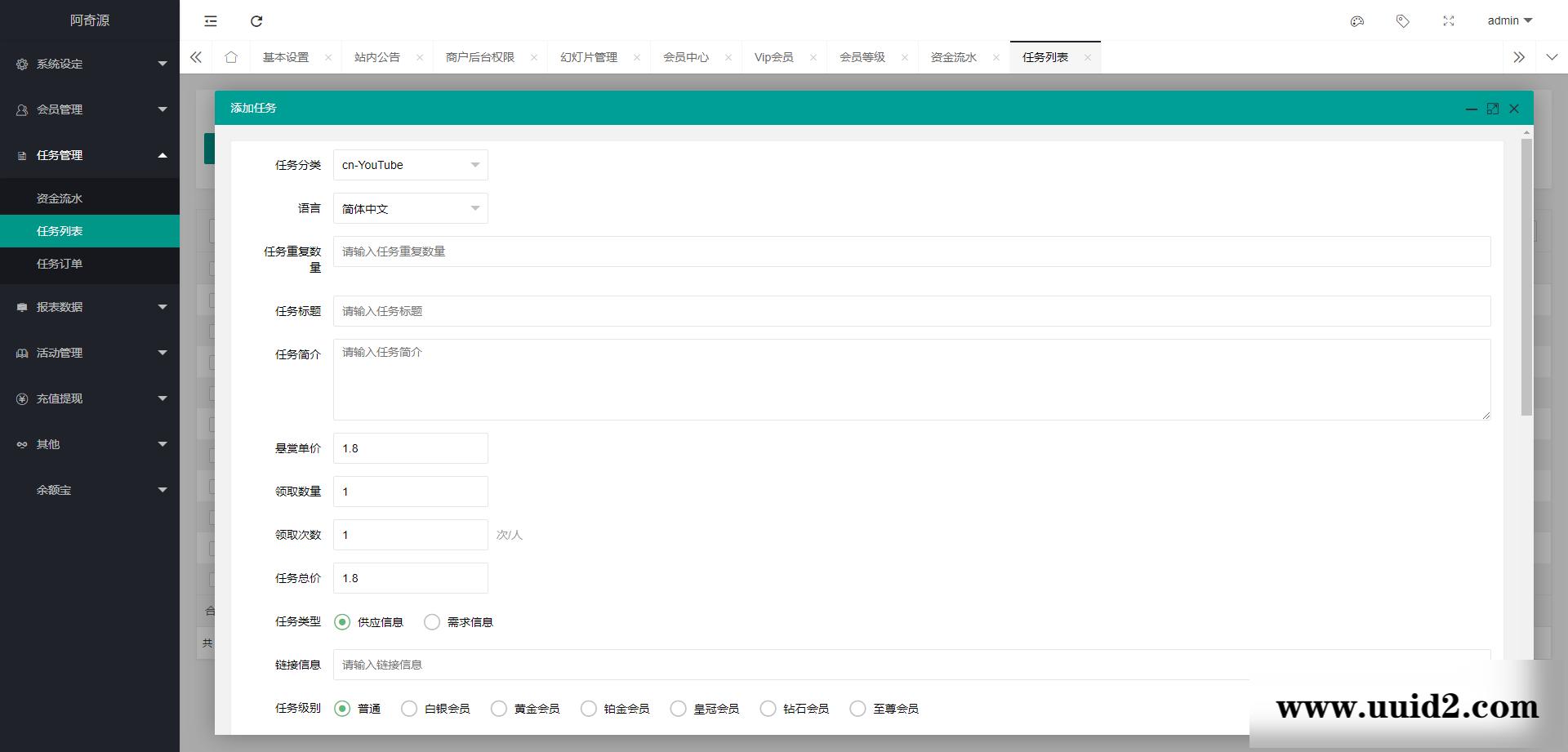Click the tag icon in the top bar
The height and width of the screenshot is (752, 1568).
1403,20
